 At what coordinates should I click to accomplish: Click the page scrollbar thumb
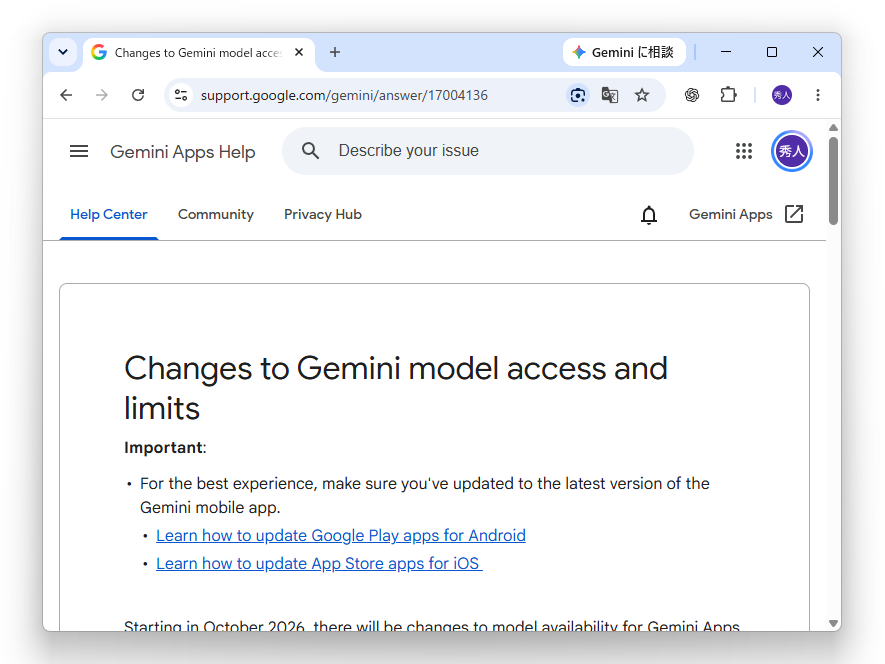tap(833, 181)
